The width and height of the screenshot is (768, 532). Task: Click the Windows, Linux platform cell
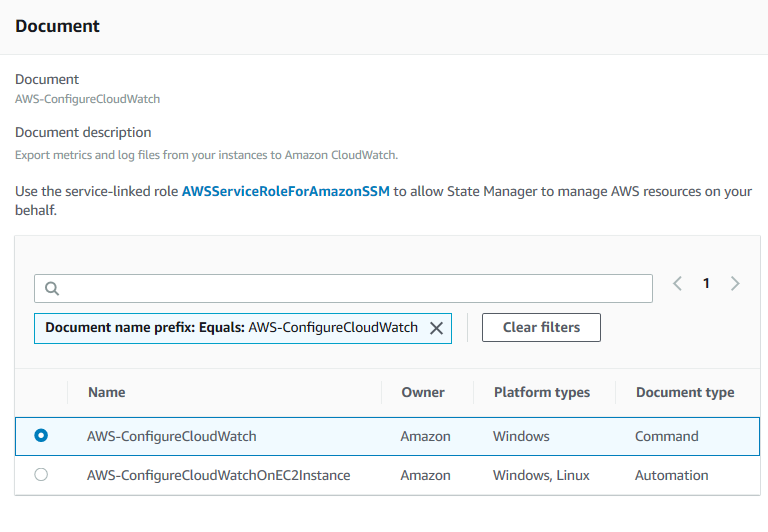[540, 475]
